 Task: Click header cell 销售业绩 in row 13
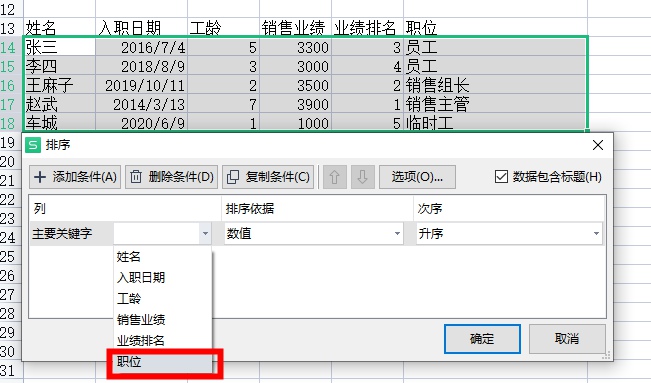coord(296,27)
